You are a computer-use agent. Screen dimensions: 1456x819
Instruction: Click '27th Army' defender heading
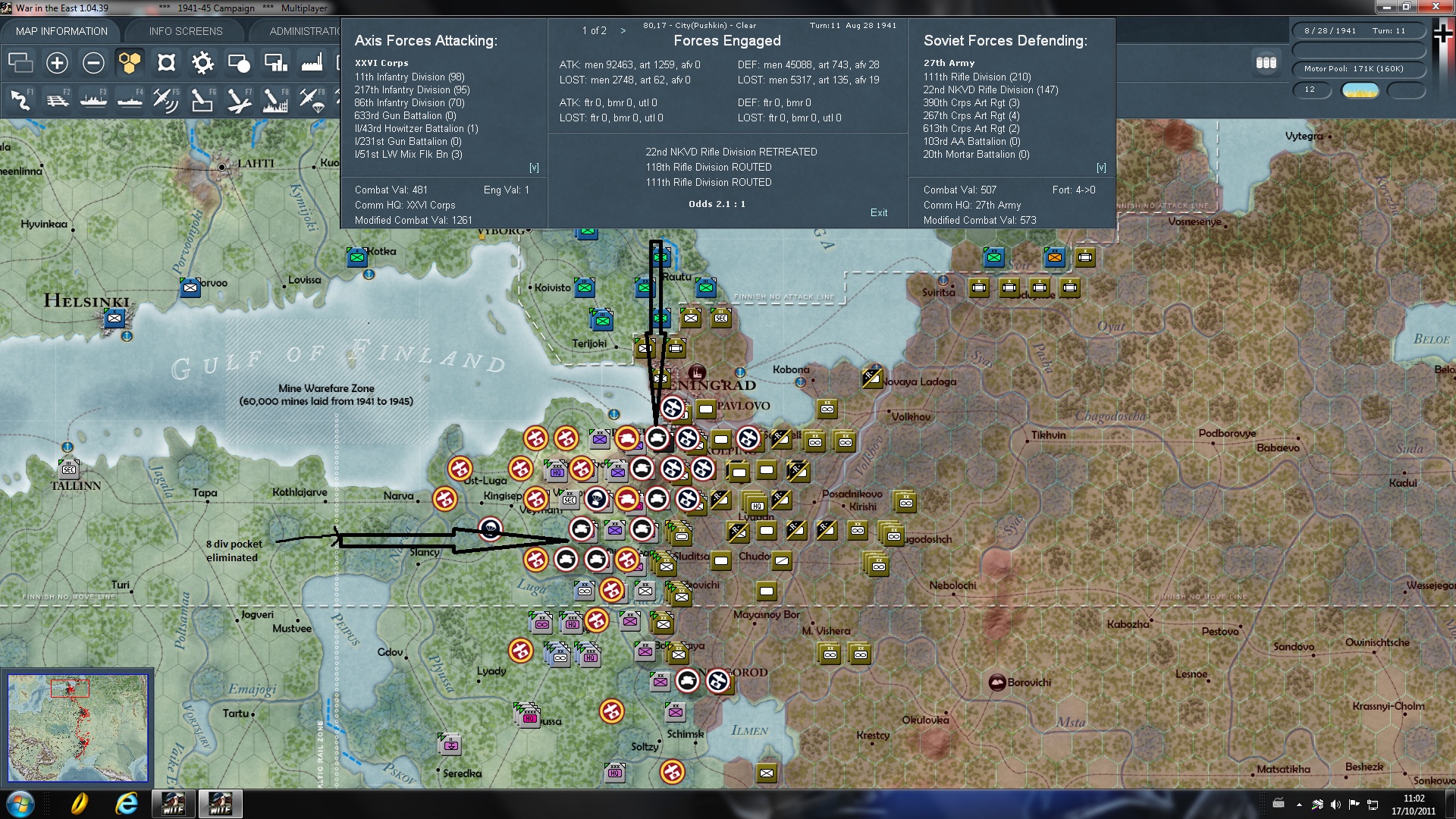click(949, 63)
